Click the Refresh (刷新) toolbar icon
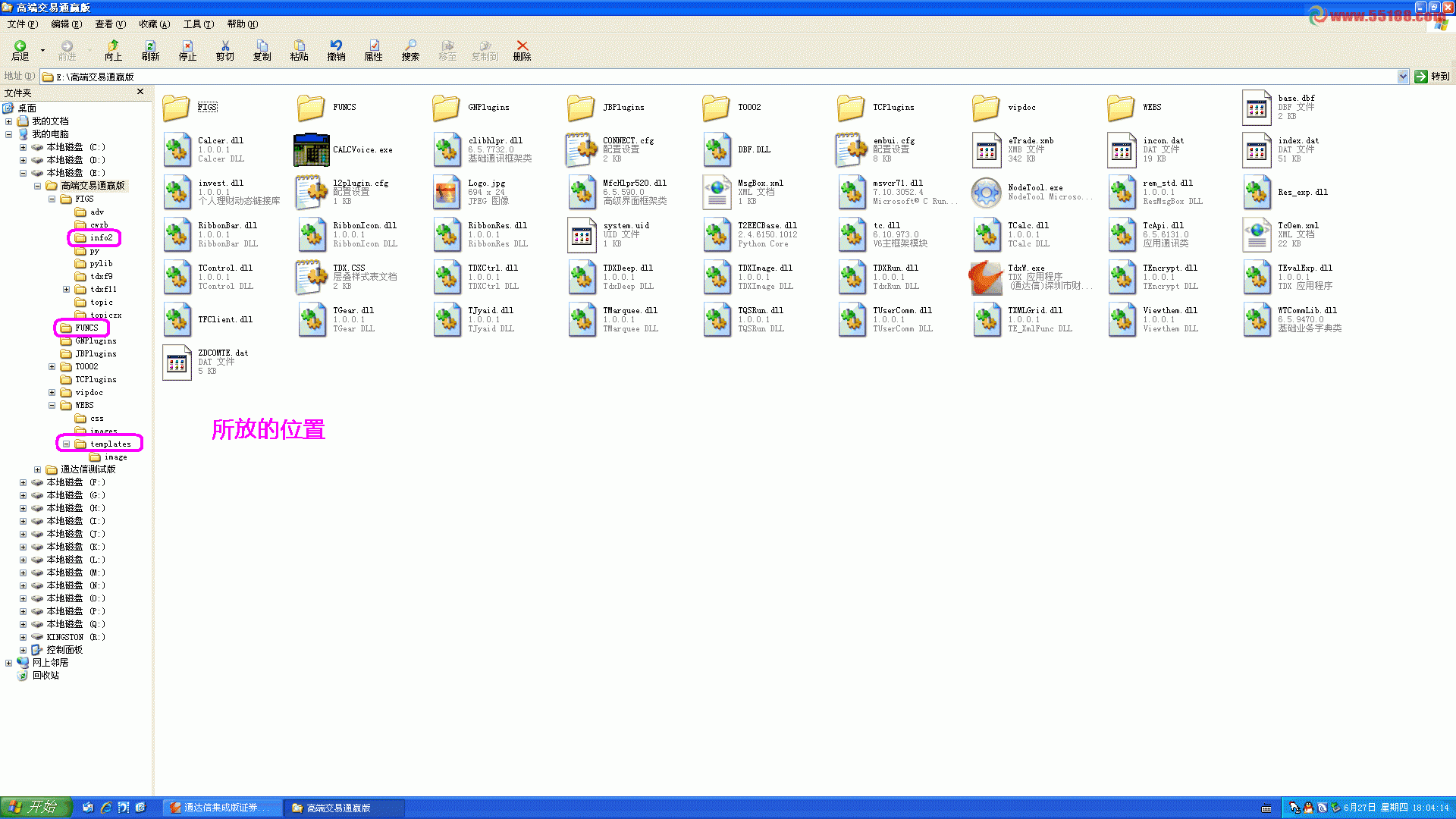1456x819 pixels. point(150,51)
